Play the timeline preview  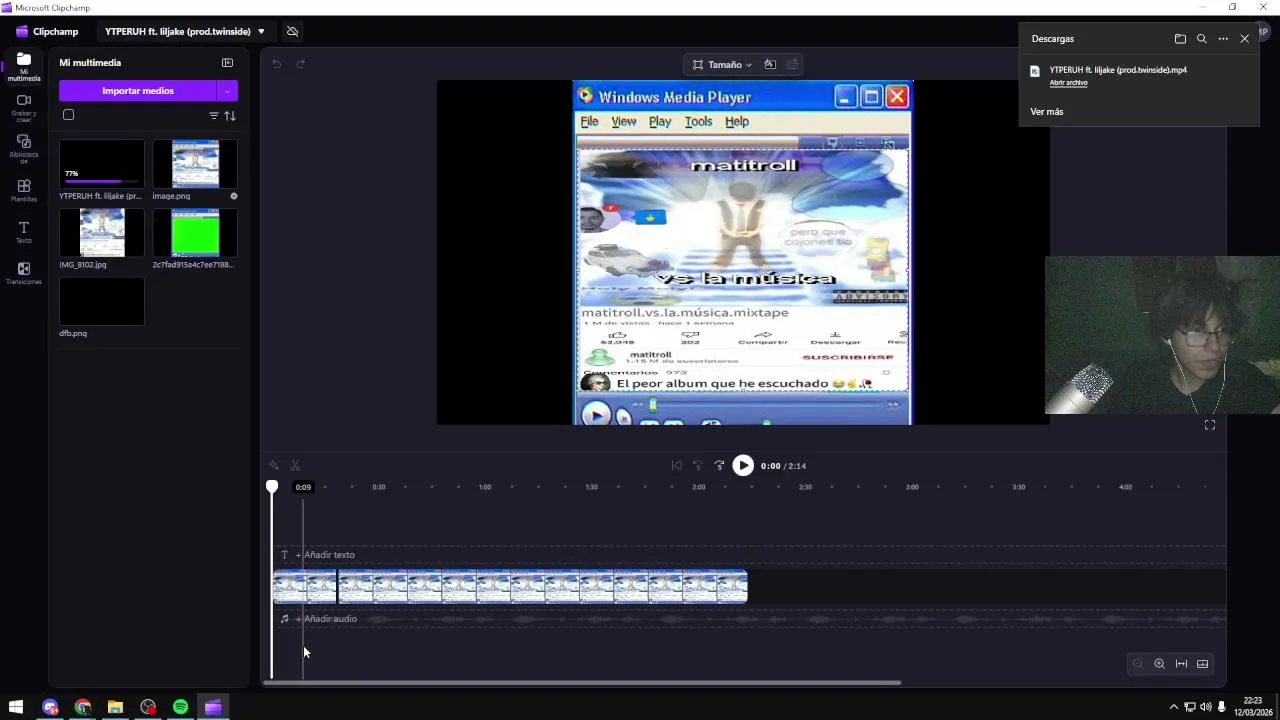(x=743, y=466)
